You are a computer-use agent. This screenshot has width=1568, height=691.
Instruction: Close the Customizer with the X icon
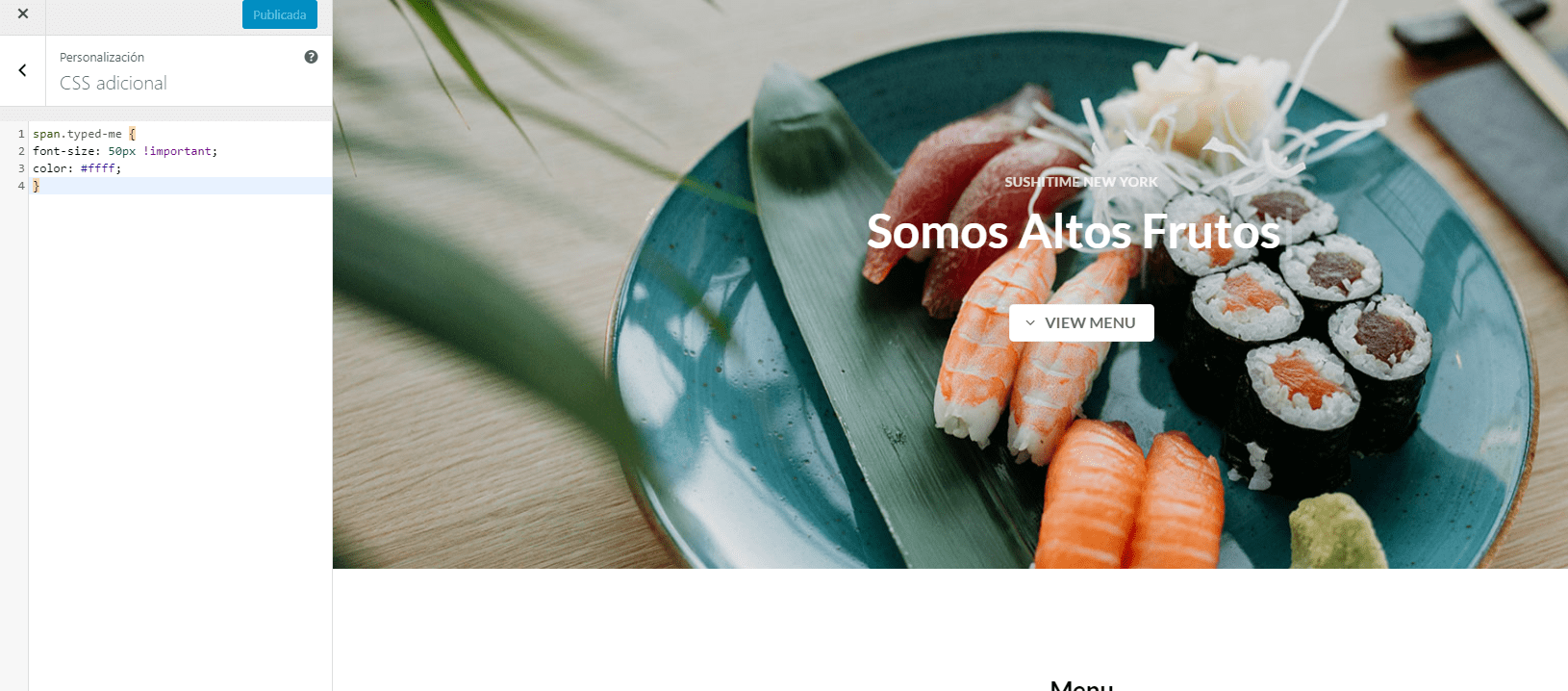pyautogui.click(x=23, y=13)
